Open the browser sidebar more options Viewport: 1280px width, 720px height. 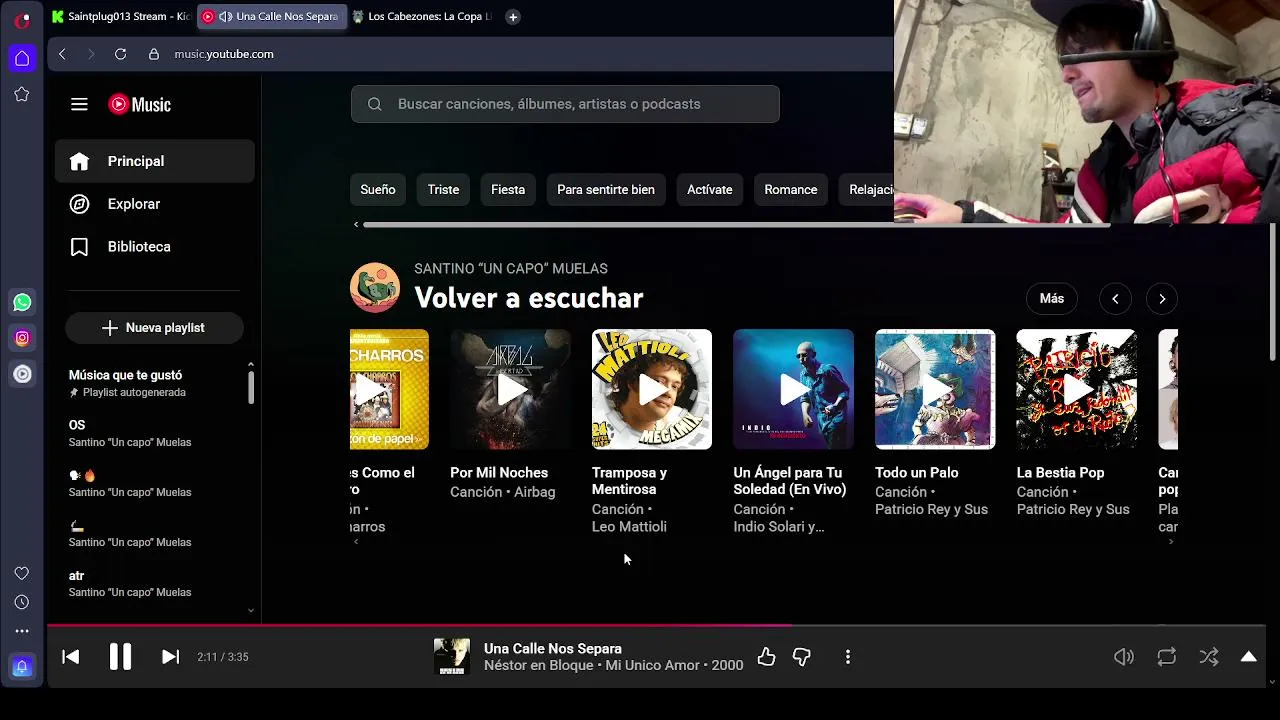pos(22,631)
